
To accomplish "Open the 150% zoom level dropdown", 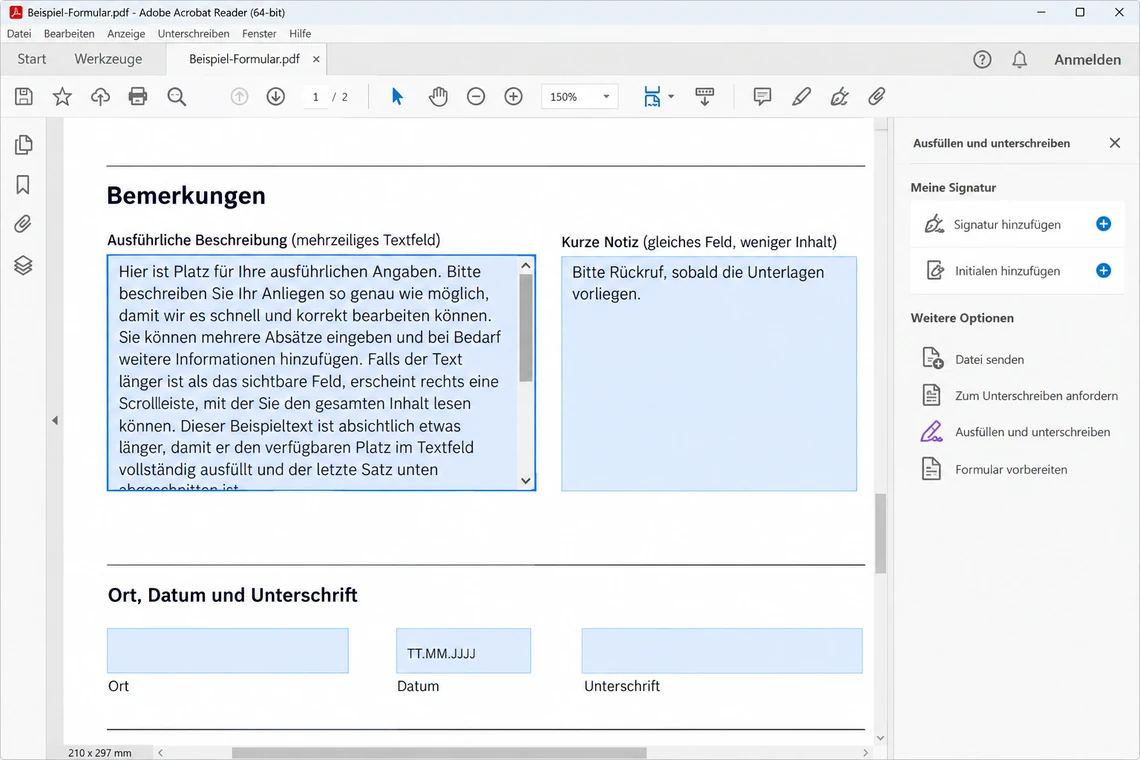I will (x=579, y=97).
